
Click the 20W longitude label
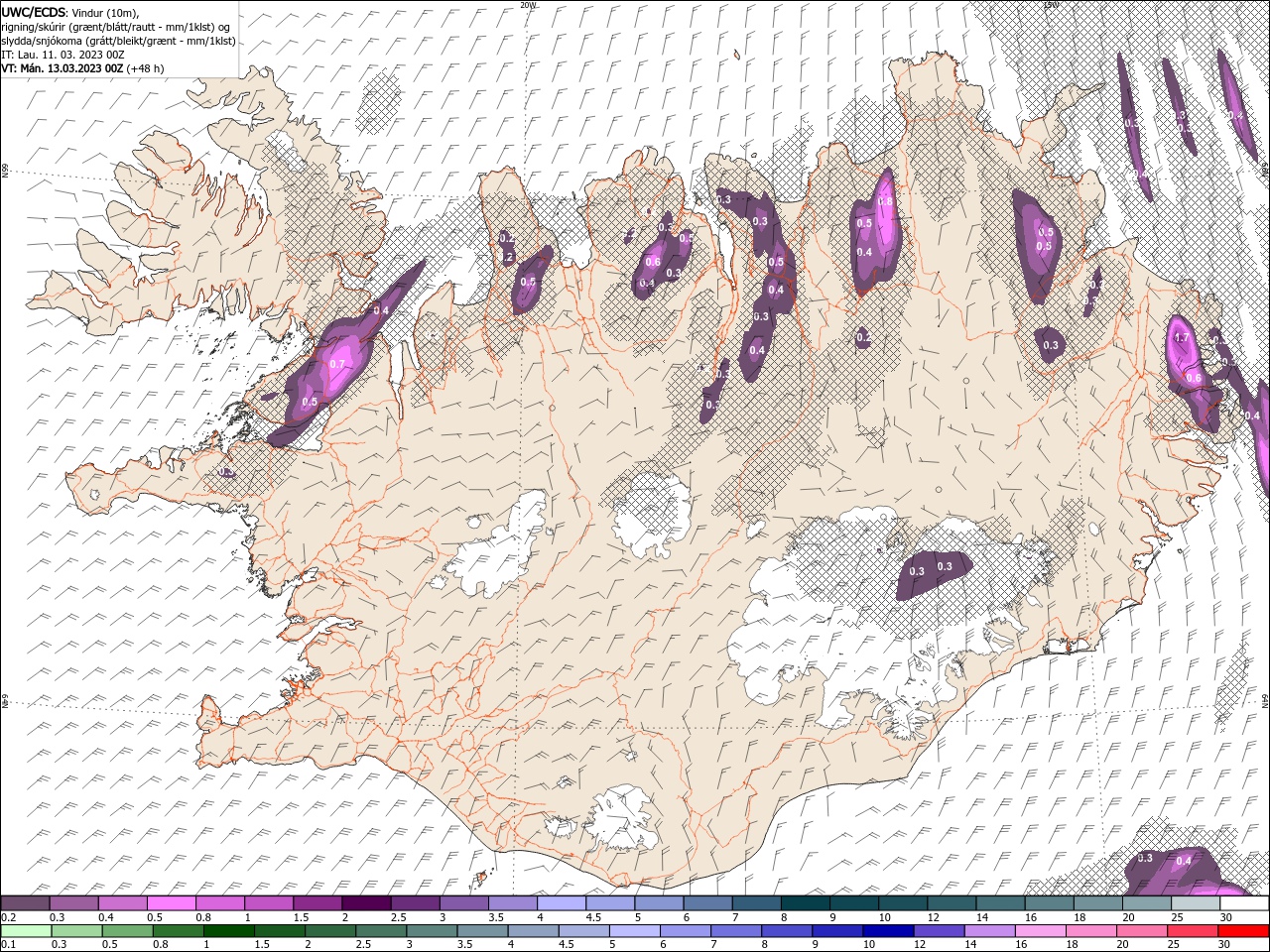[x=527, y=5]
